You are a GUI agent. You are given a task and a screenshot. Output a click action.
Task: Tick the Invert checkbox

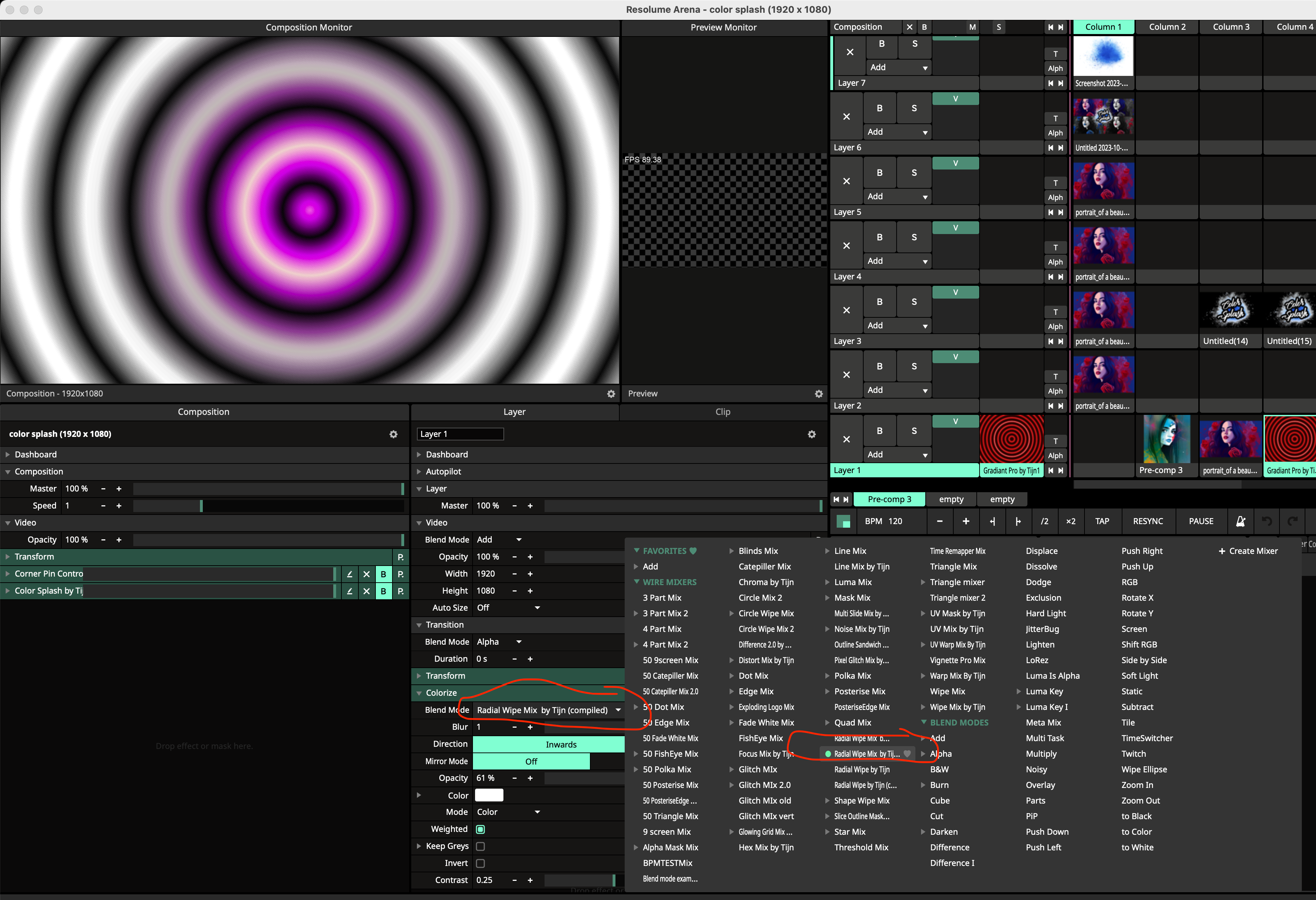pyautogui.click(x=480, y=863)
